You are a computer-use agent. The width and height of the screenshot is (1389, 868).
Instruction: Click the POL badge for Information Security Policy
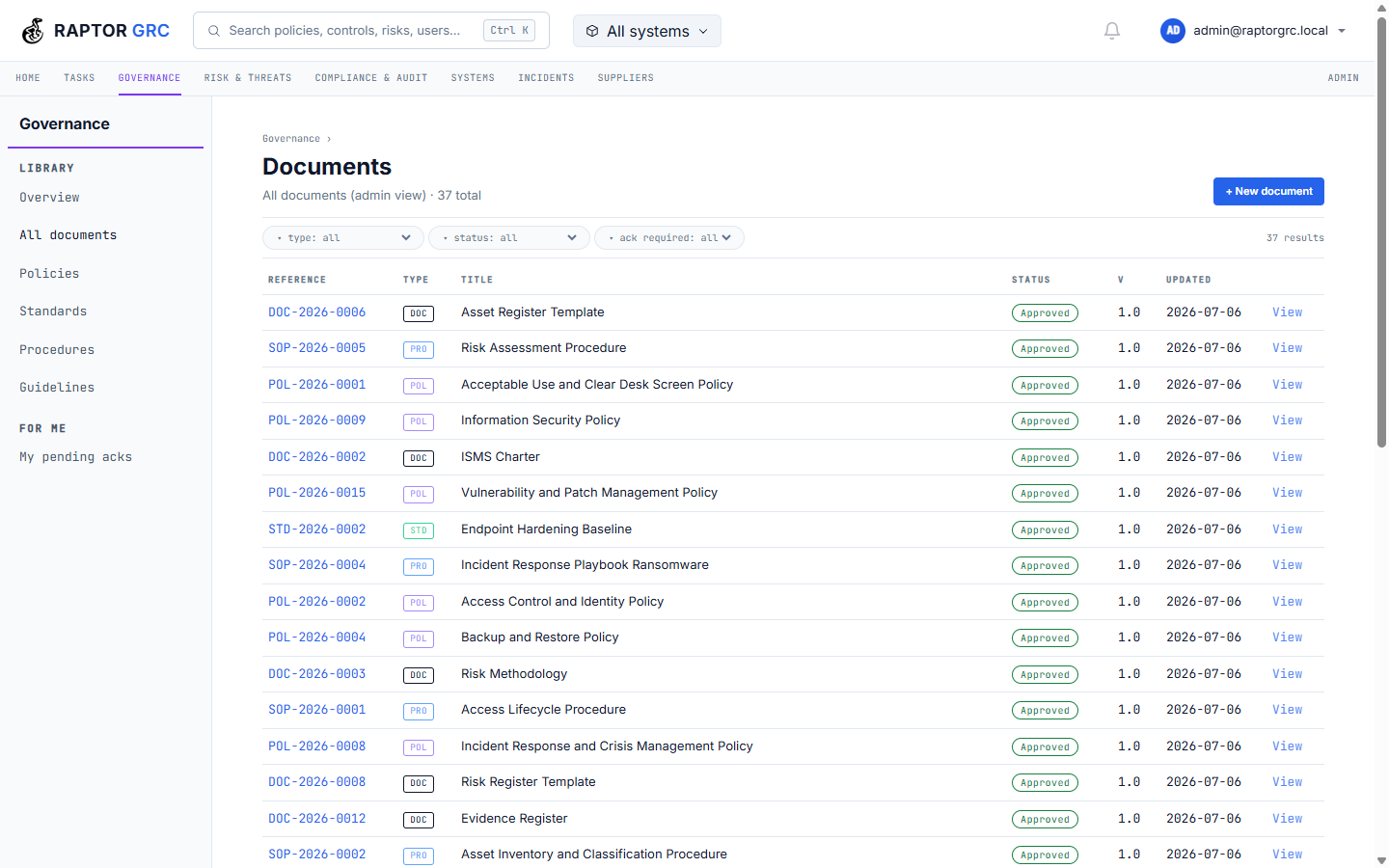pyautogui.click(x=419, y=421)
